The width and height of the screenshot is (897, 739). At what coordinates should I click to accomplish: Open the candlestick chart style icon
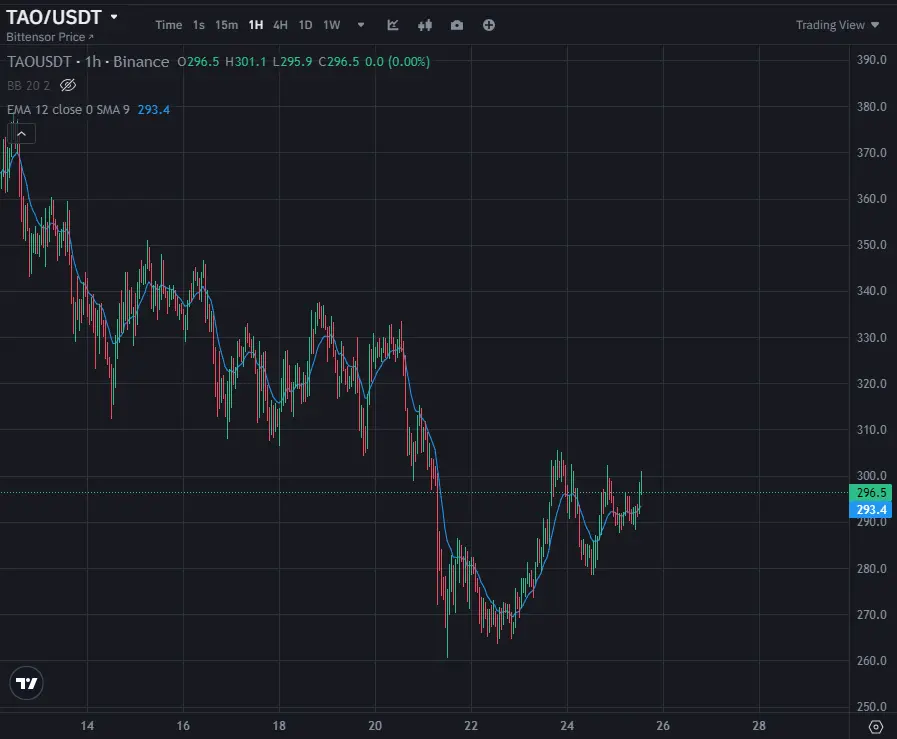coord(425,25)
